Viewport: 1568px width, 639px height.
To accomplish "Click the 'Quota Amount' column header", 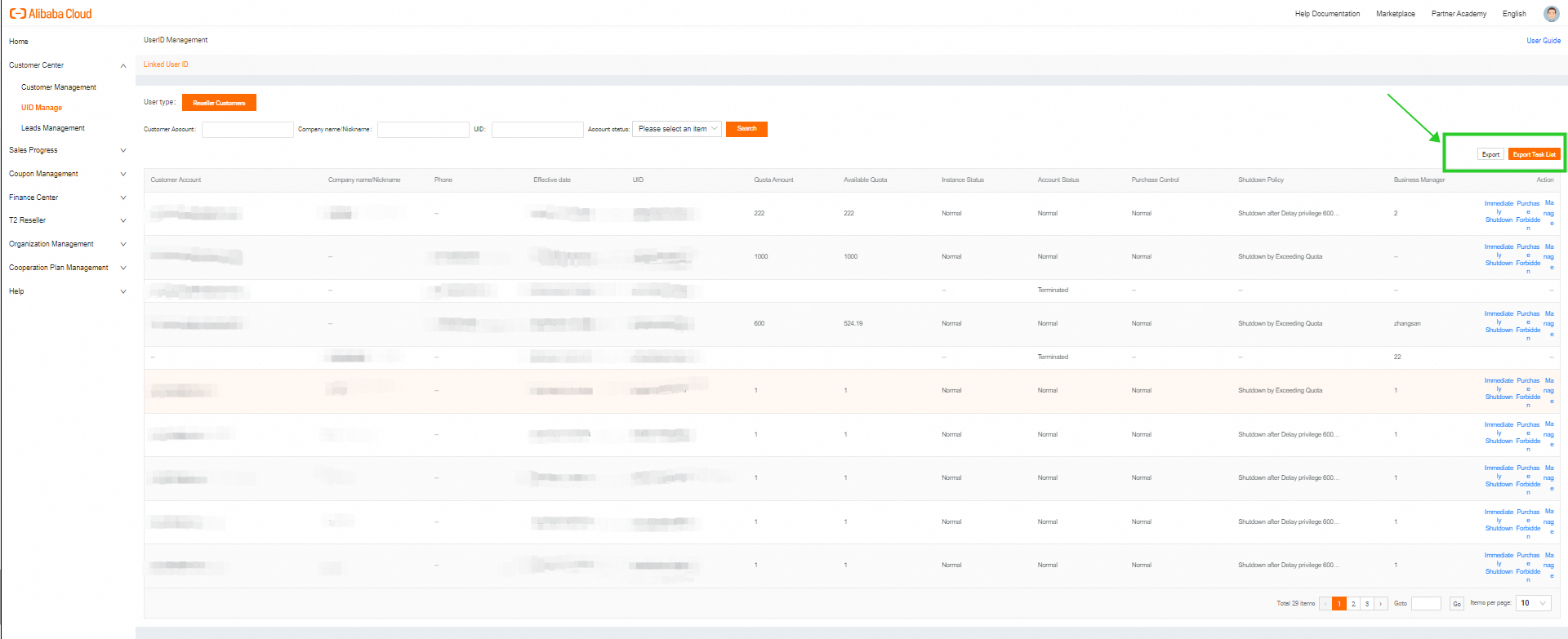I will pyautogui.click(x=773, y=180).
